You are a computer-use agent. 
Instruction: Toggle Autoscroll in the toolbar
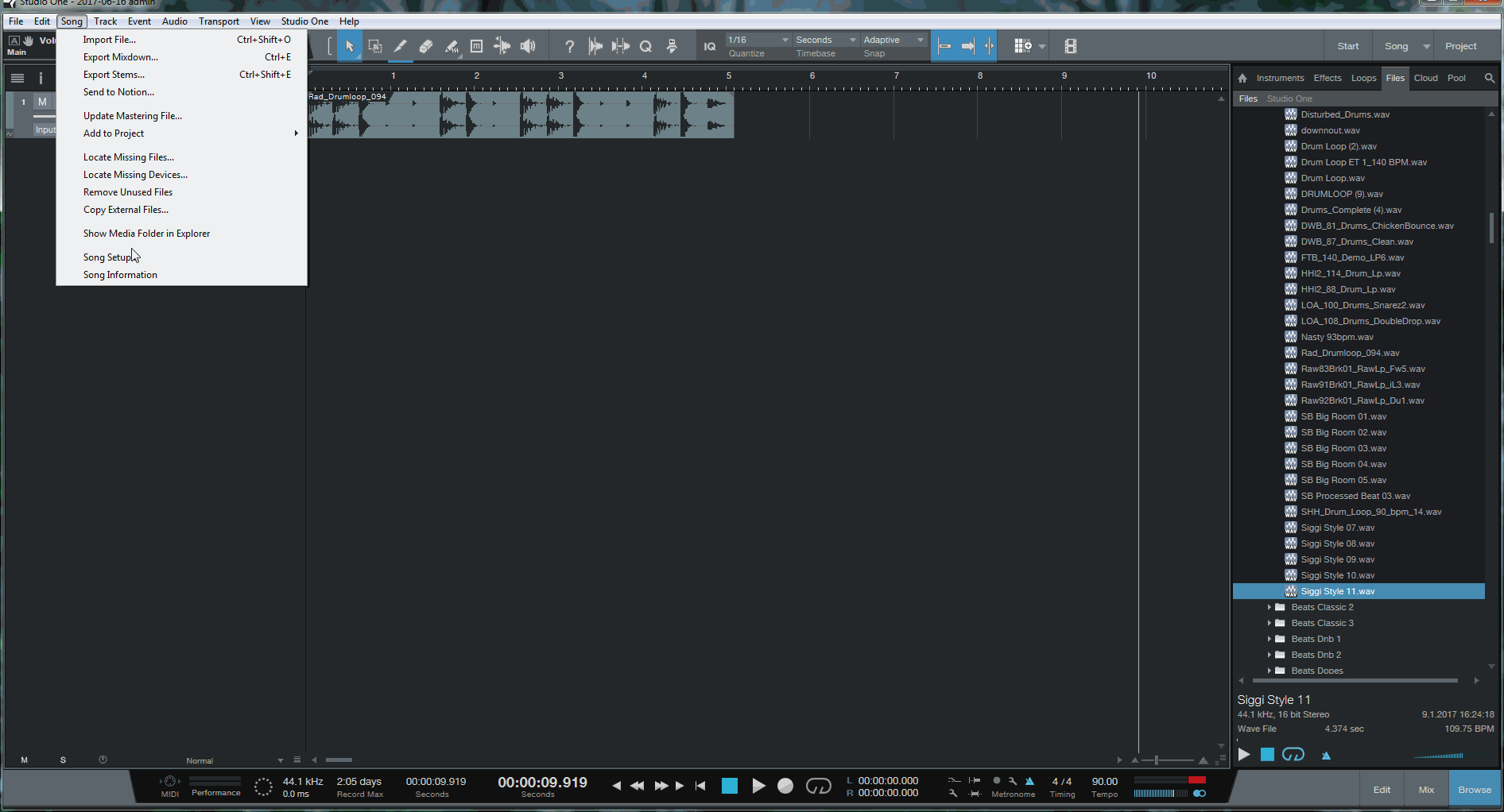[967, 46]
